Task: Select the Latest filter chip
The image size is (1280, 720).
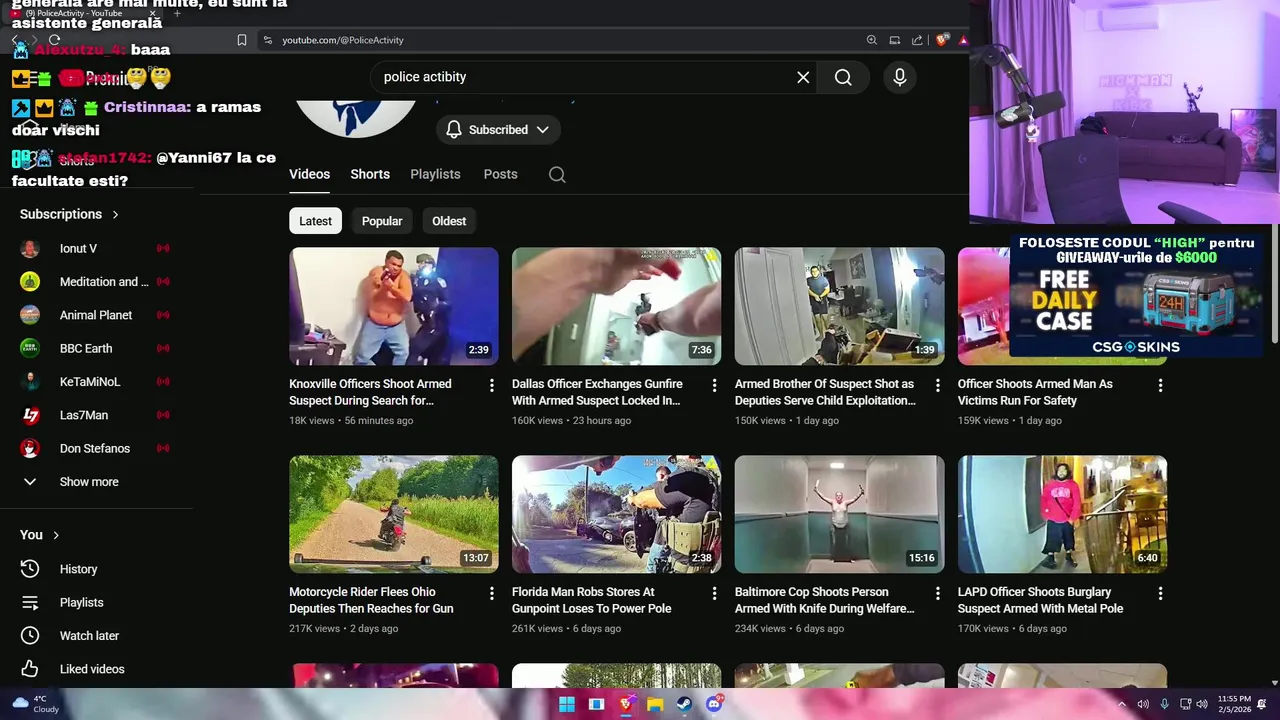Action: (315, 221)
